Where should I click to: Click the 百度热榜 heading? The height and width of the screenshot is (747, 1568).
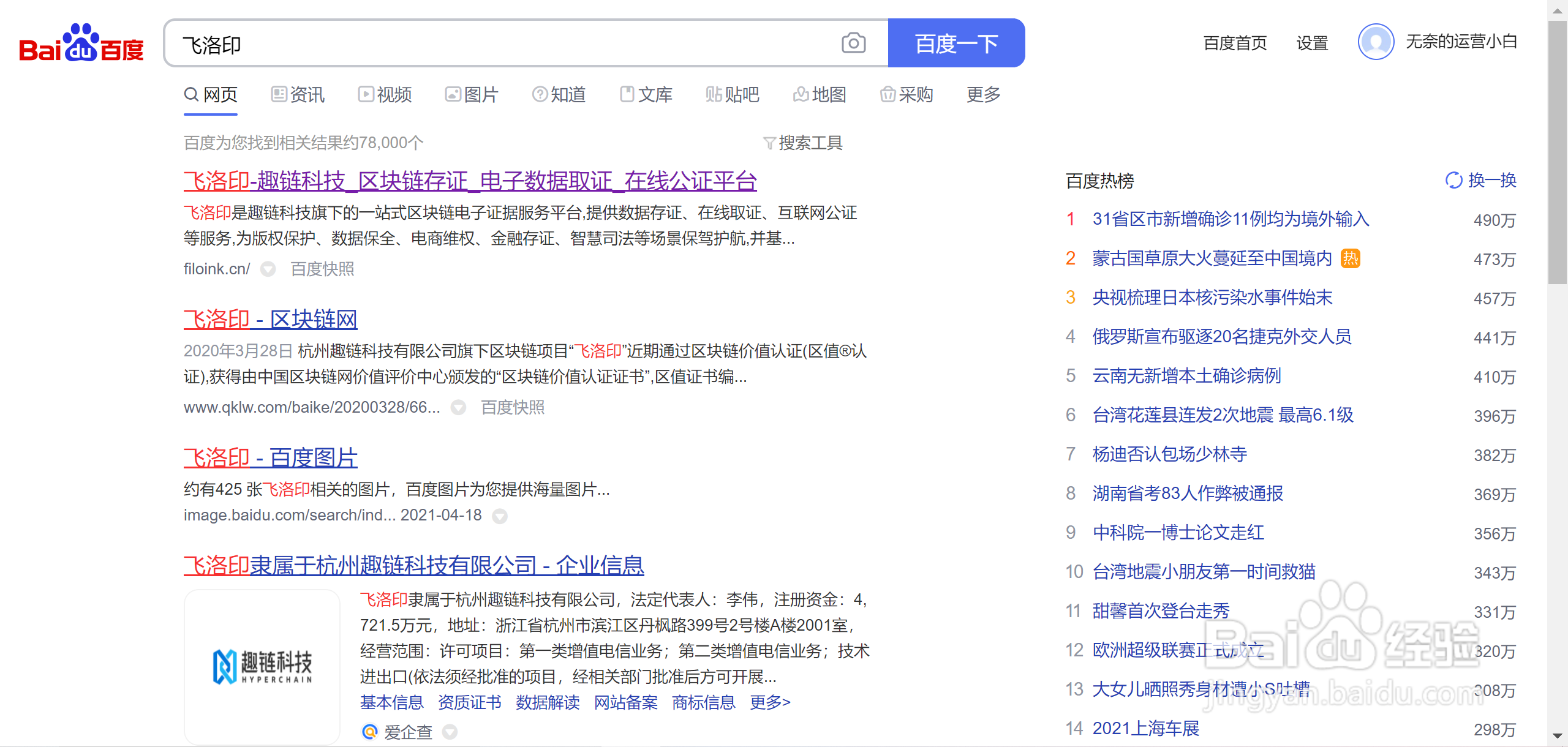pyautogui.click(x=1100, y=181)
